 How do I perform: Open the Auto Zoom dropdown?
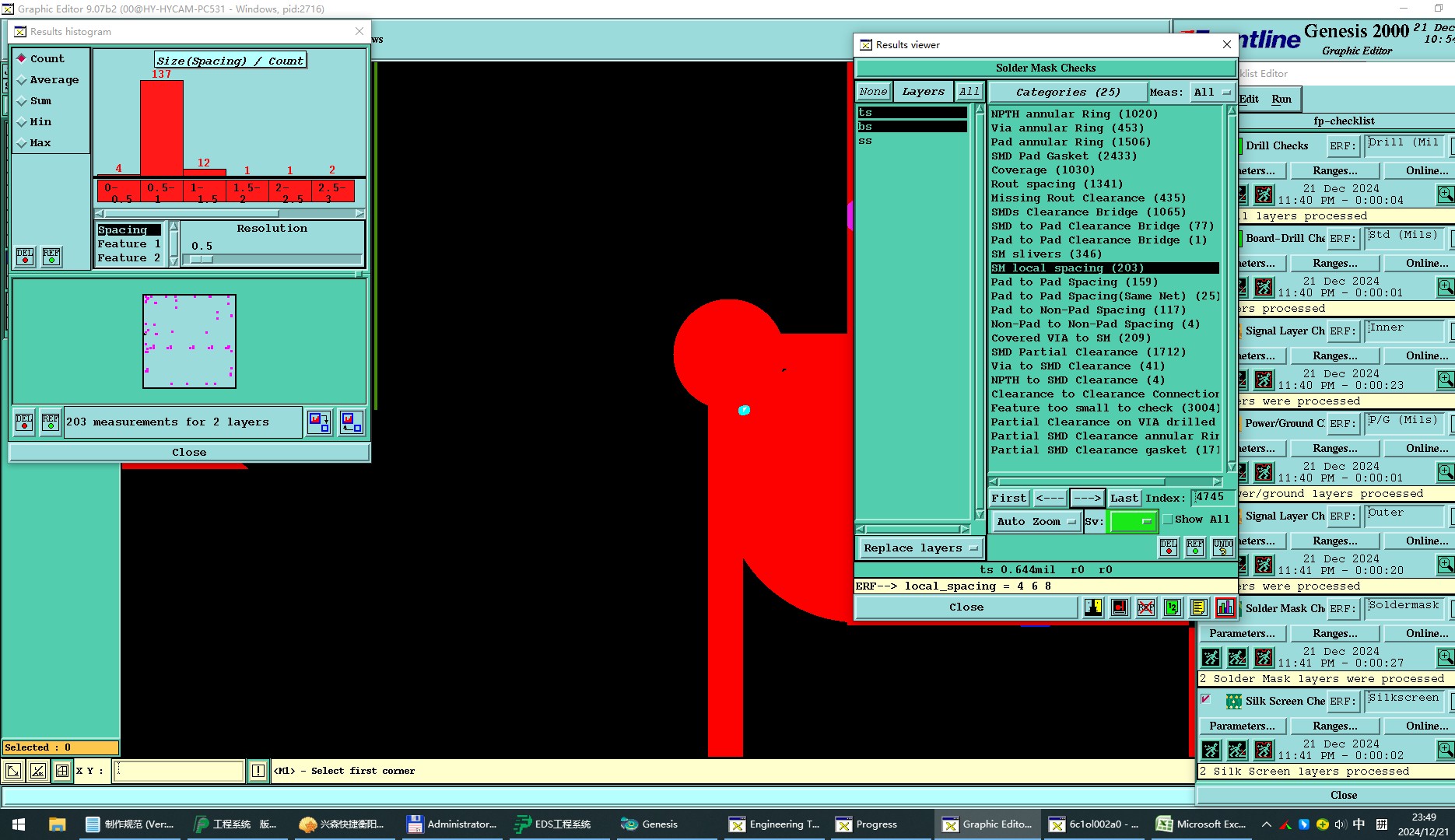[1036, 521]
